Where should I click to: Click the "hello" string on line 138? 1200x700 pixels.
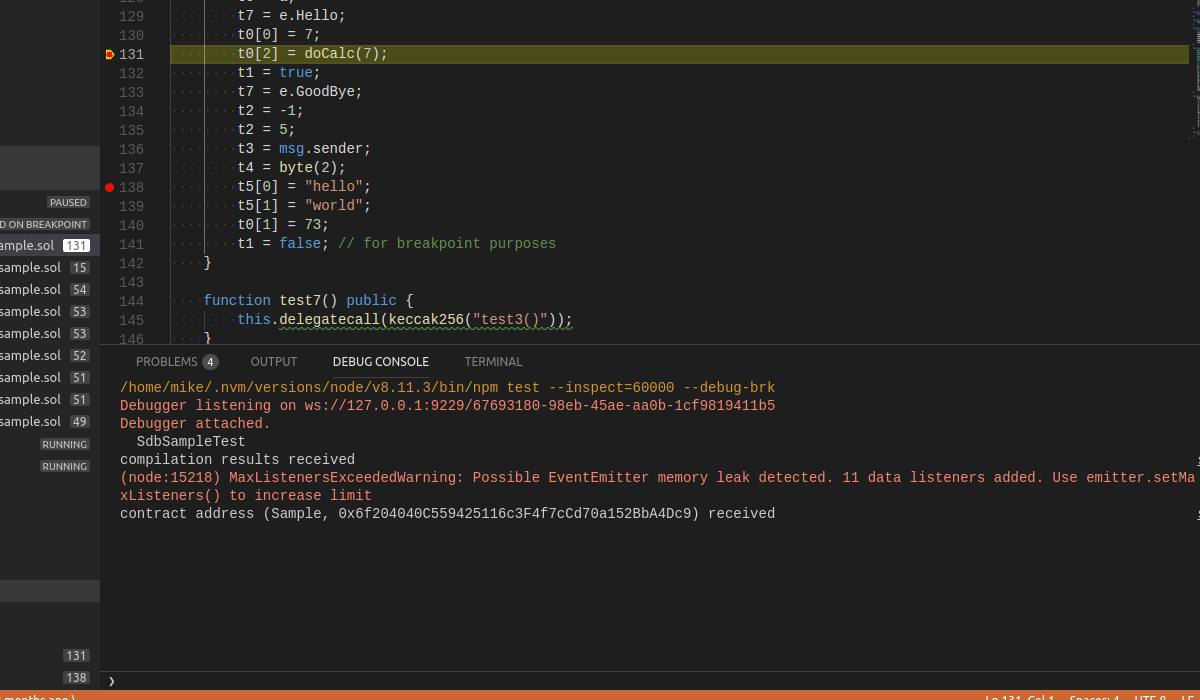click(x=334, y=187)
